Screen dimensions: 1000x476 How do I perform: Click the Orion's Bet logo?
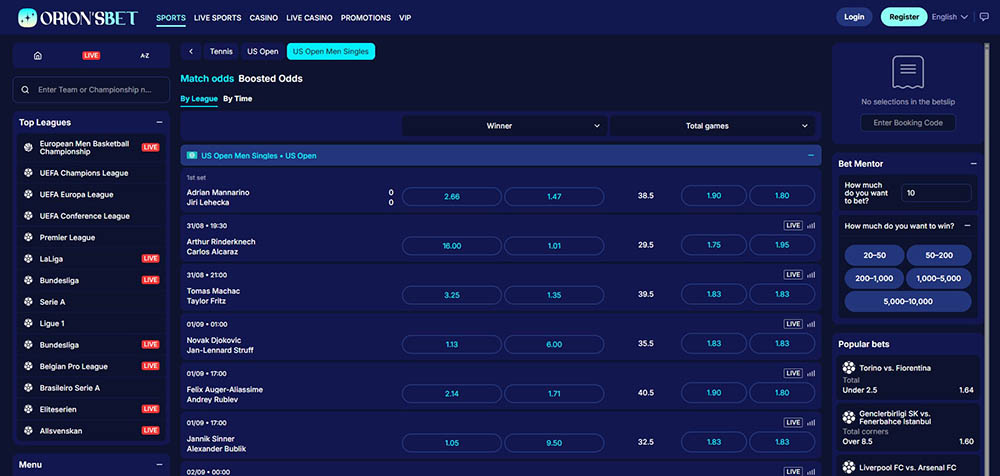pos(77,18)
